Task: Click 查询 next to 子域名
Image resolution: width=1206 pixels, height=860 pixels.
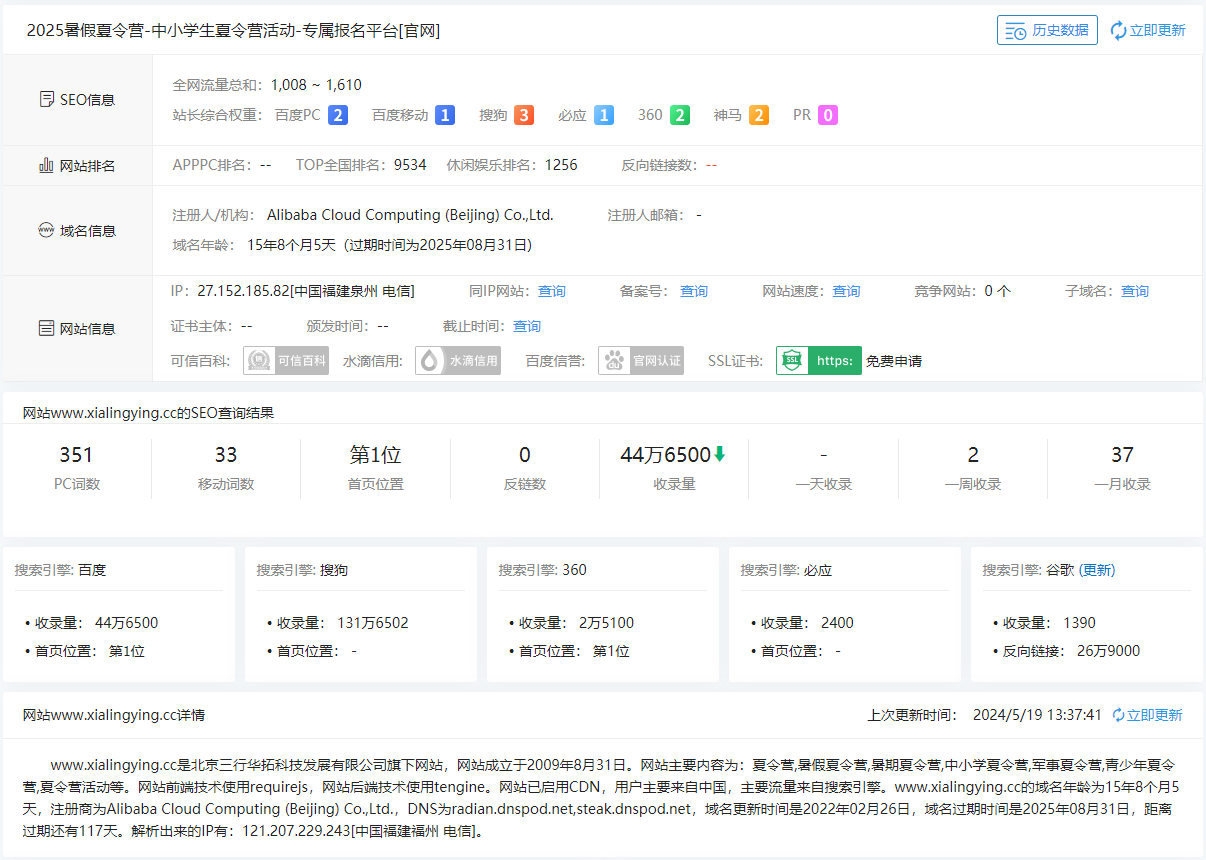Action: (x=1135, y=291)
